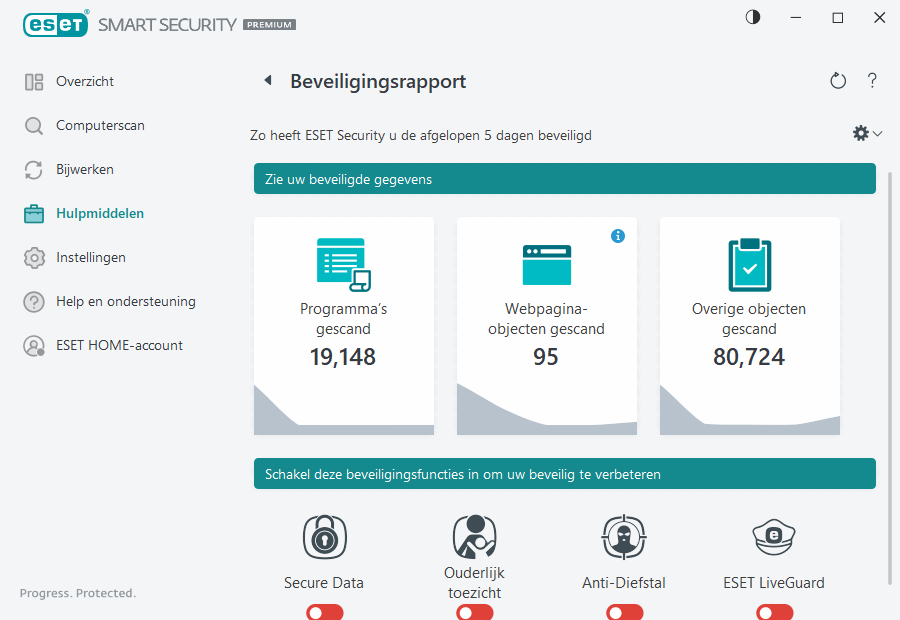The width and height of the screenshot is (900, 620).
Task: Click the help question mark icon
Action: pyautogui.click(x=872, y=81)
